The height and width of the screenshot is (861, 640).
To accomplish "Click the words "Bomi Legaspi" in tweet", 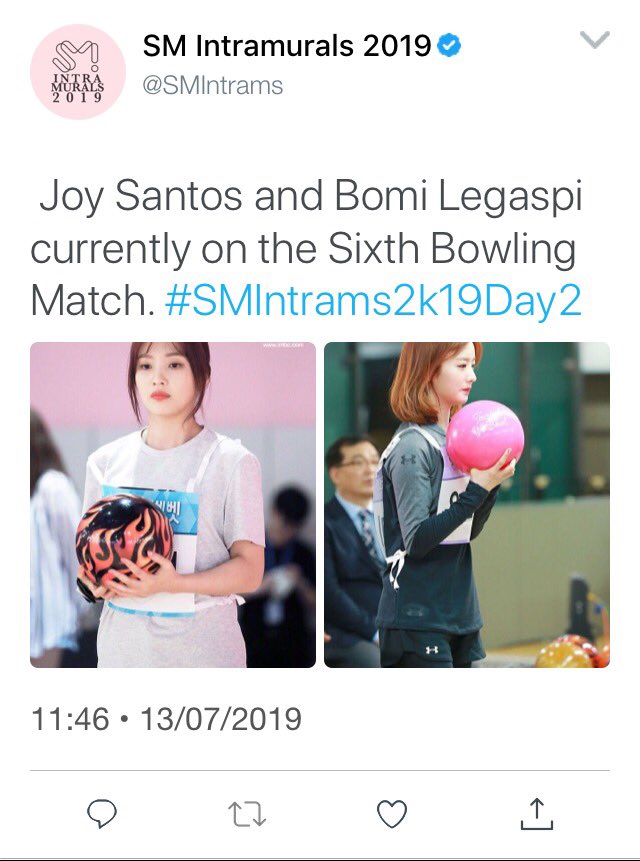I will pyautogui.click(x=458, y=197).
